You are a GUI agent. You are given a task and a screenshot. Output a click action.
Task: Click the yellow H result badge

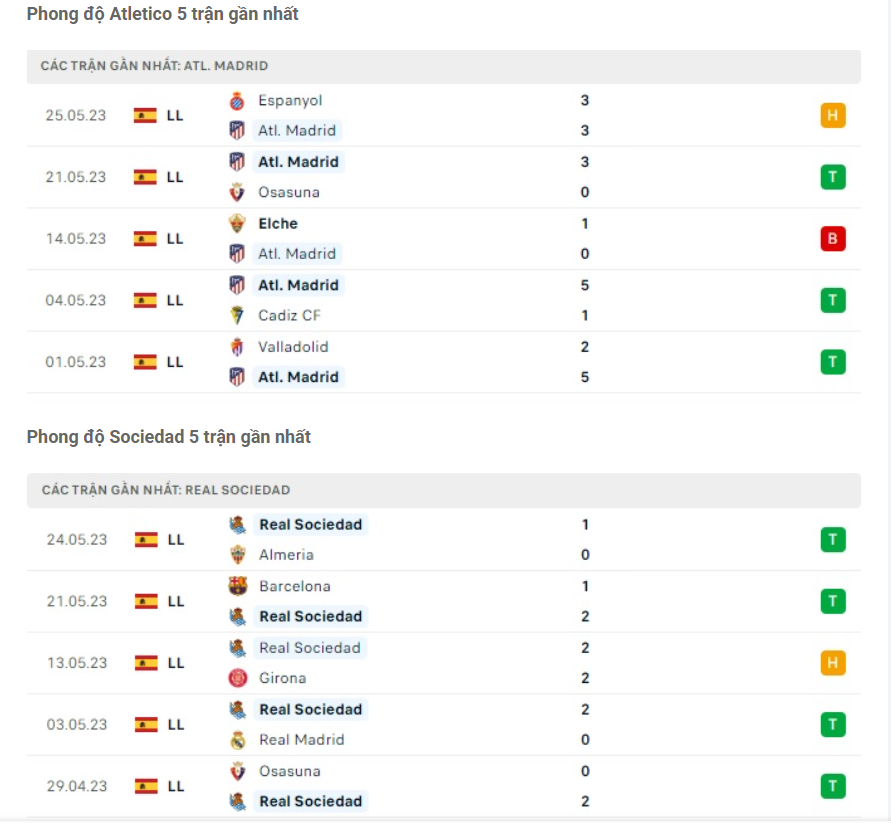pyautogui.click(x=833, y=115)
